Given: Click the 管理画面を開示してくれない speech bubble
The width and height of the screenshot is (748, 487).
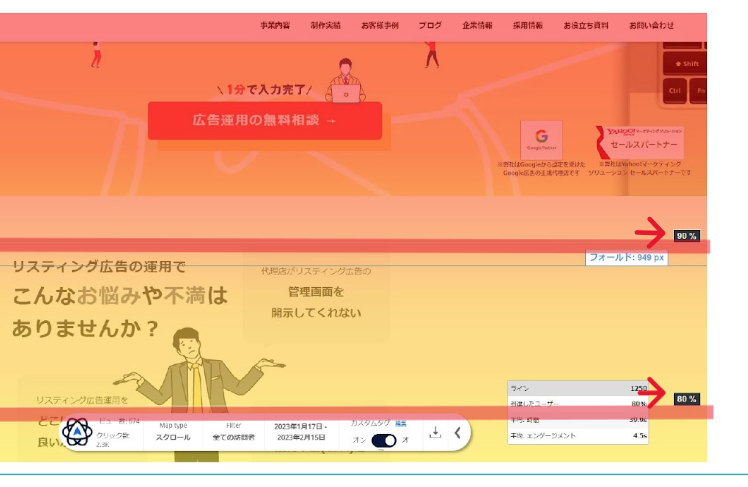Looking at the screenshot, I should pos(316,298).
